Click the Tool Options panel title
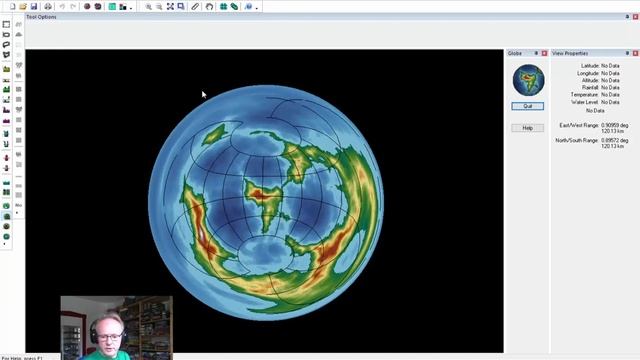The height and width of the screenshot is (360, 640). tap(41, 17)
